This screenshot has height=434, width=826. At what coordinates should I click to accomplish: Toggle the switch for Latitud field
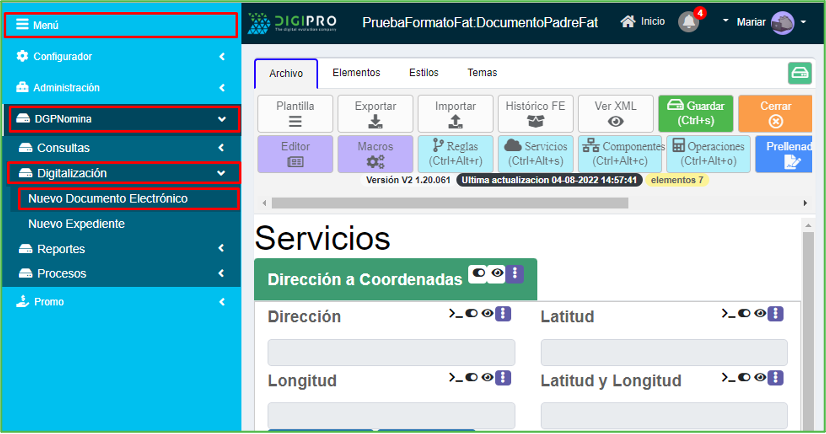(745, 314)
